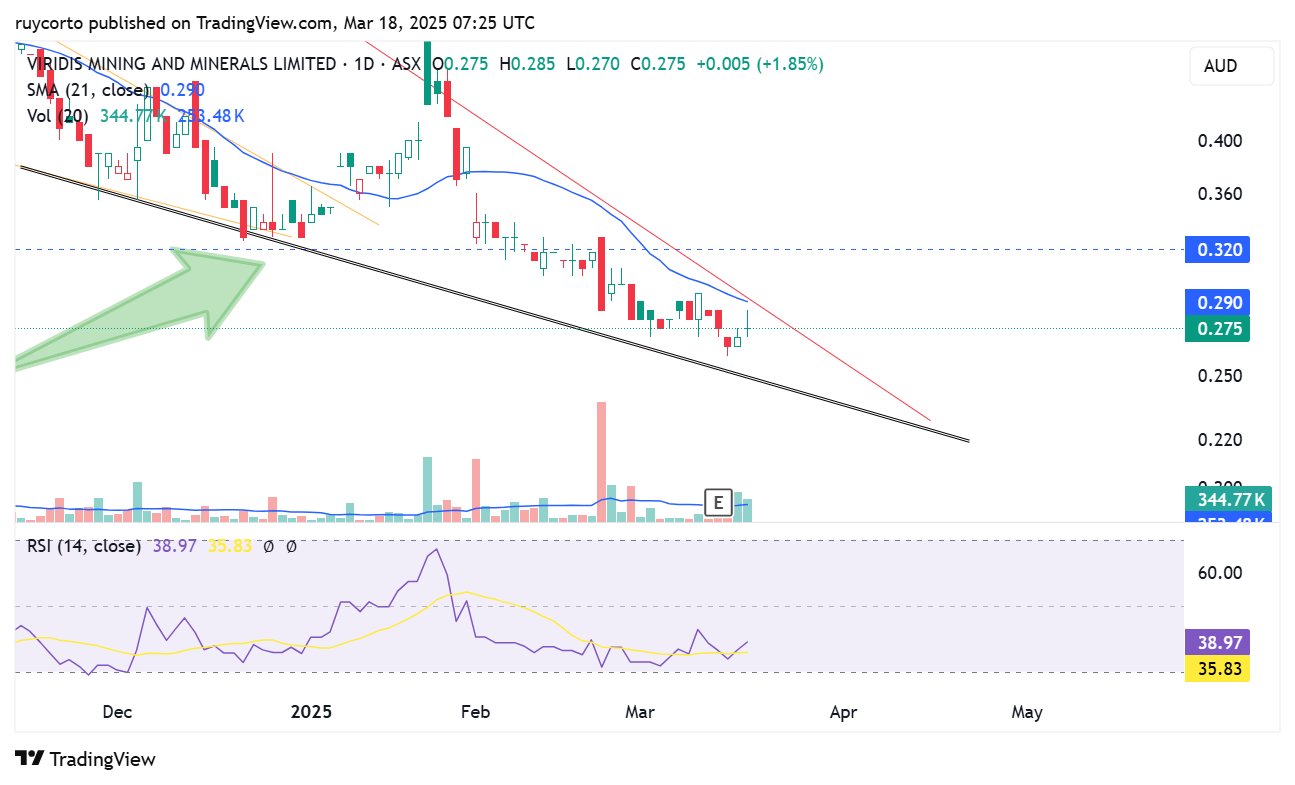The height and width of the screenshot is (785, 1295).
Task: Click the Apr label on the time axis
Action: (x=844, y=712)
